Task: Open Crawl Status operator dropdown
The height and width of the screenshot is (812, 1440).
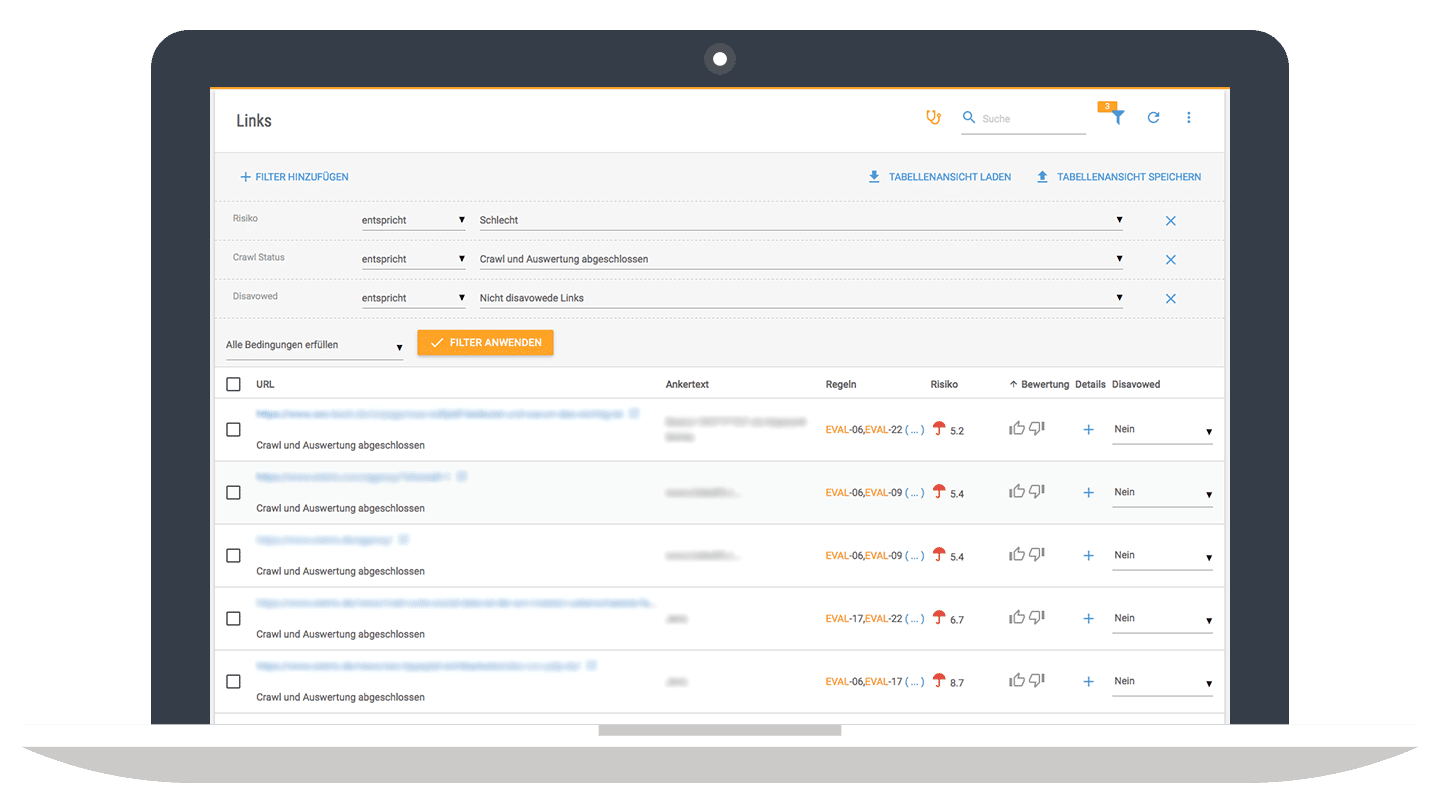Action: 413,259
